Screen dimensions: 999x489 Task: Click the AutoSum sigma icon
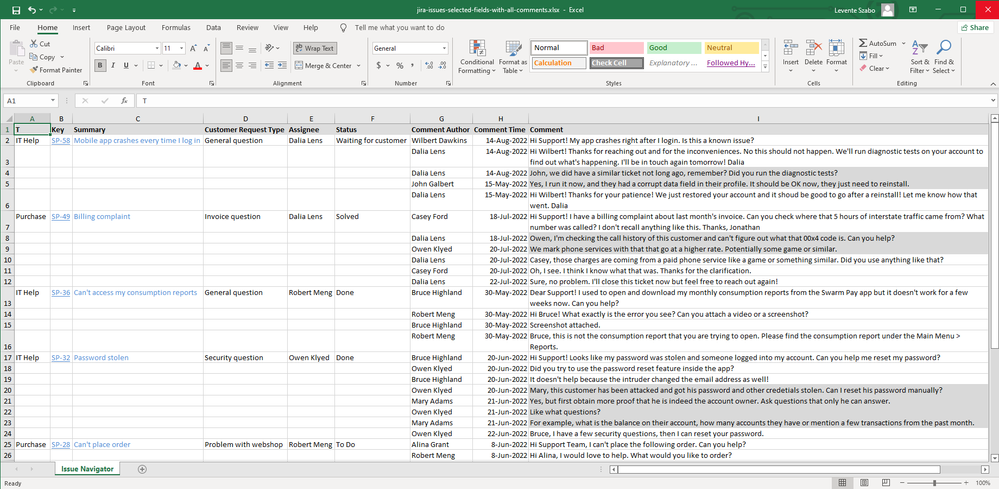tap(863, 44)
